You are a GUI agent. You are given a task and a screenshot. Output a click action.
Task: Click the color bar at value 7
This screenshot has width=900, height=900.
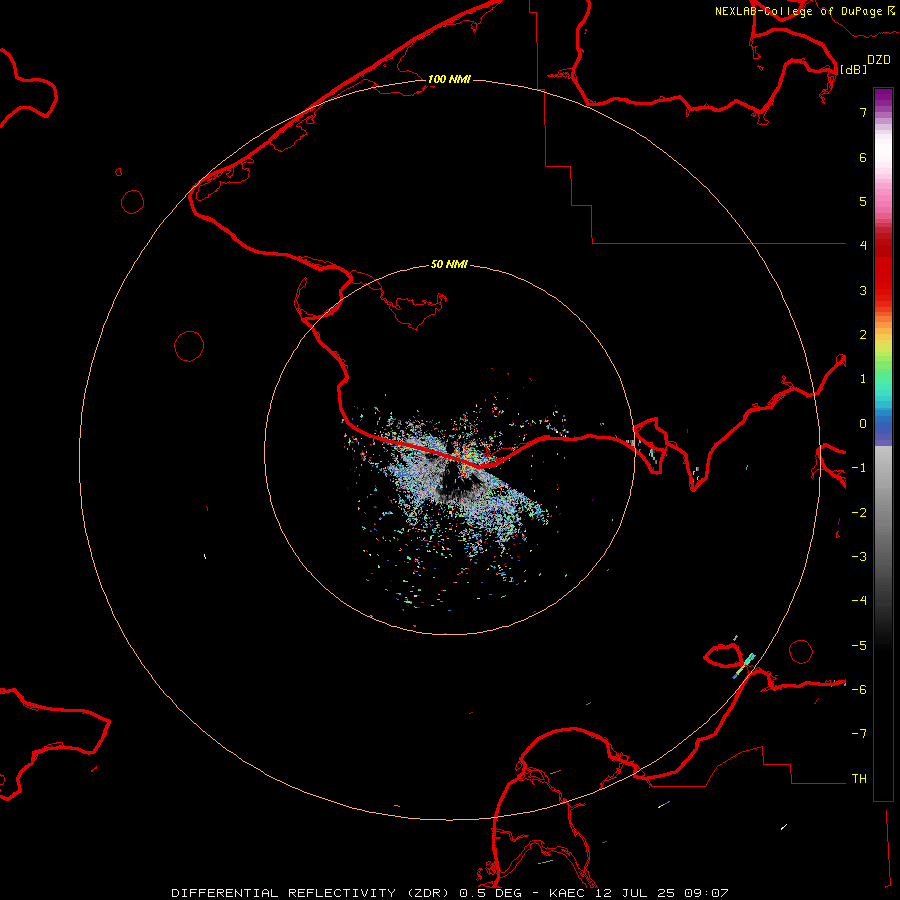click(883, 112)
